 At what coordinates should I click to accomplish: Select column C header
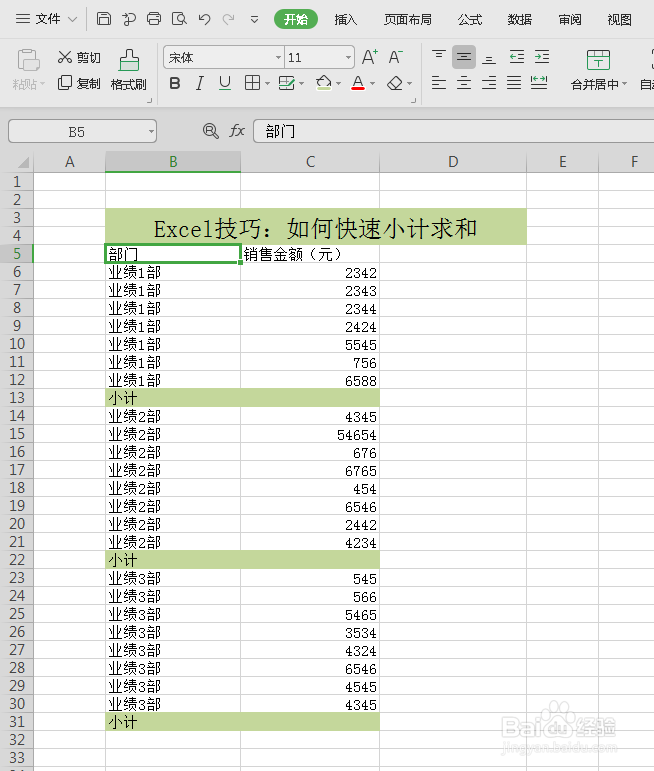[310, 162]
